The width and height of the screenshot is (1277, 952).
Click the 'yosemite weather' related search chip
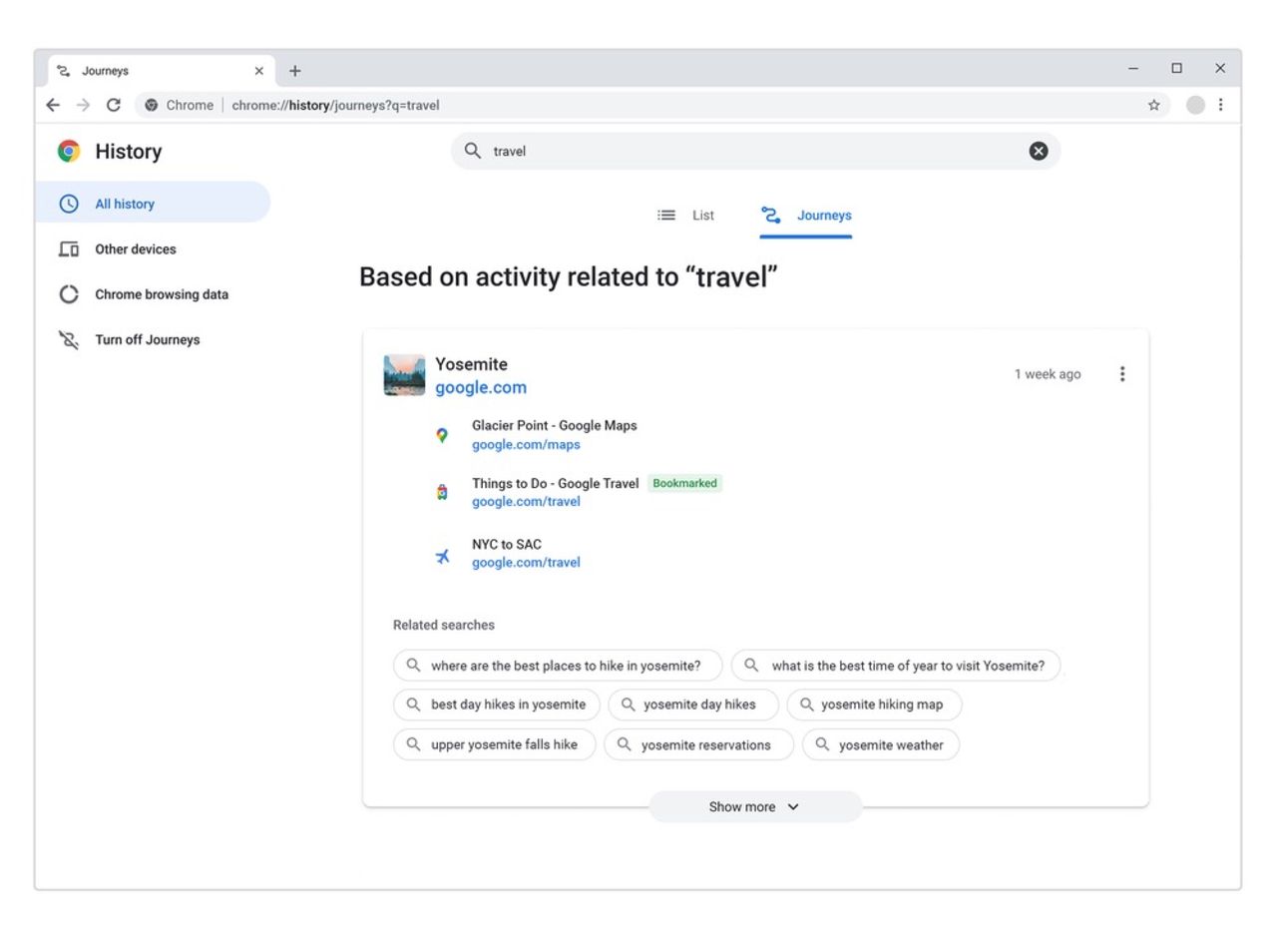click(x=880, y=744)
